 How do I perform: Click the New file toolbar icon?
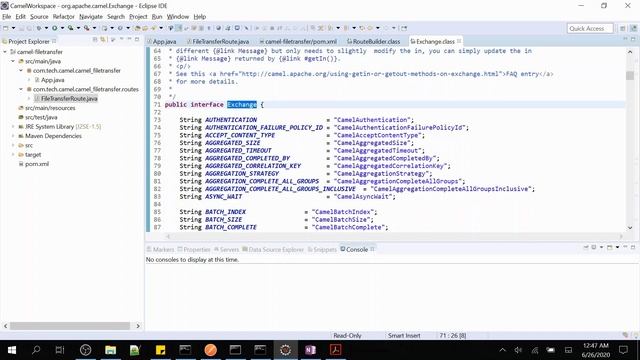coord(6,28)
